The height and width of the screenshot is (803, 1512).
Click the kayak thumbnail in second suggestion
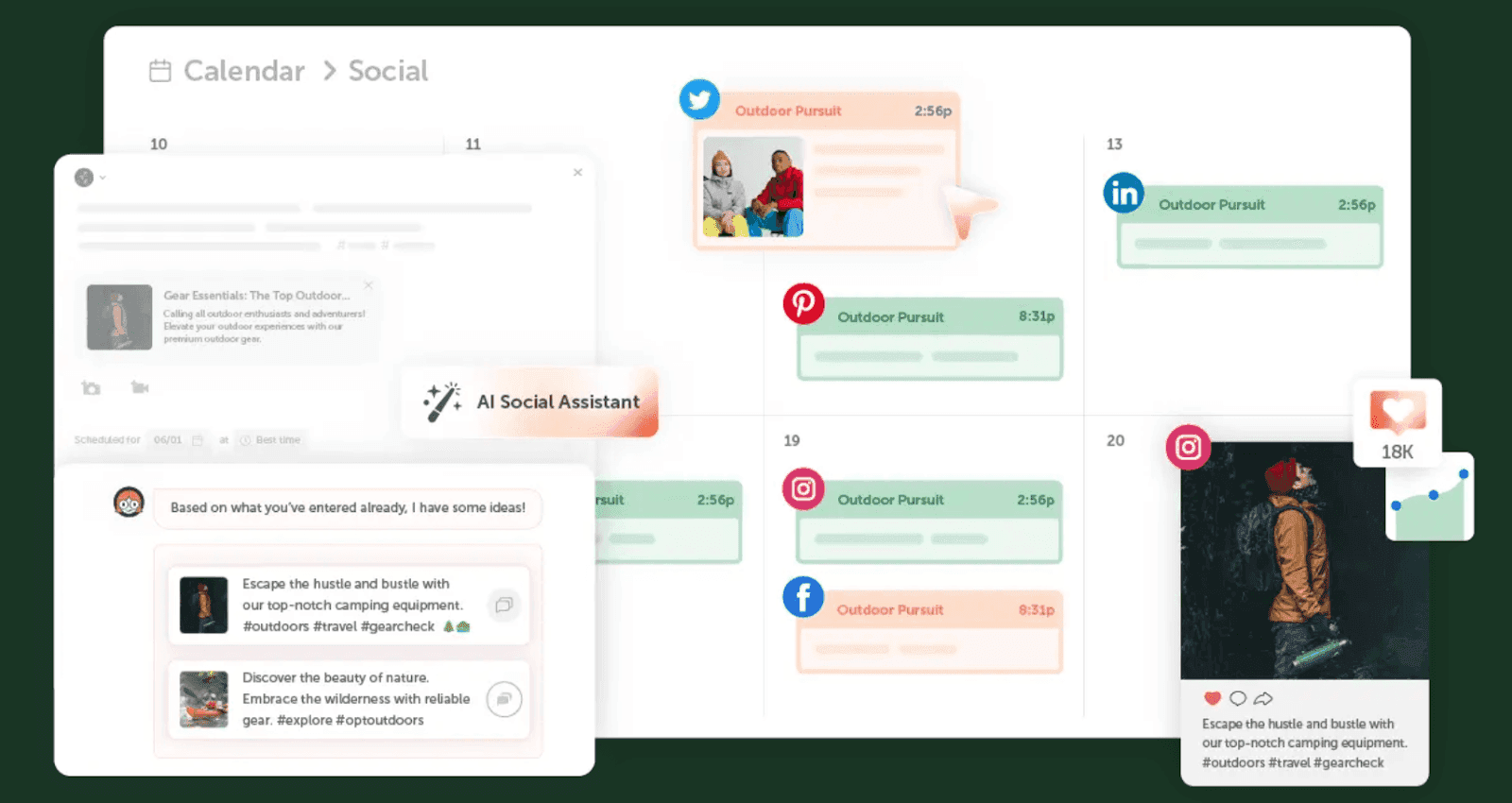204,699
